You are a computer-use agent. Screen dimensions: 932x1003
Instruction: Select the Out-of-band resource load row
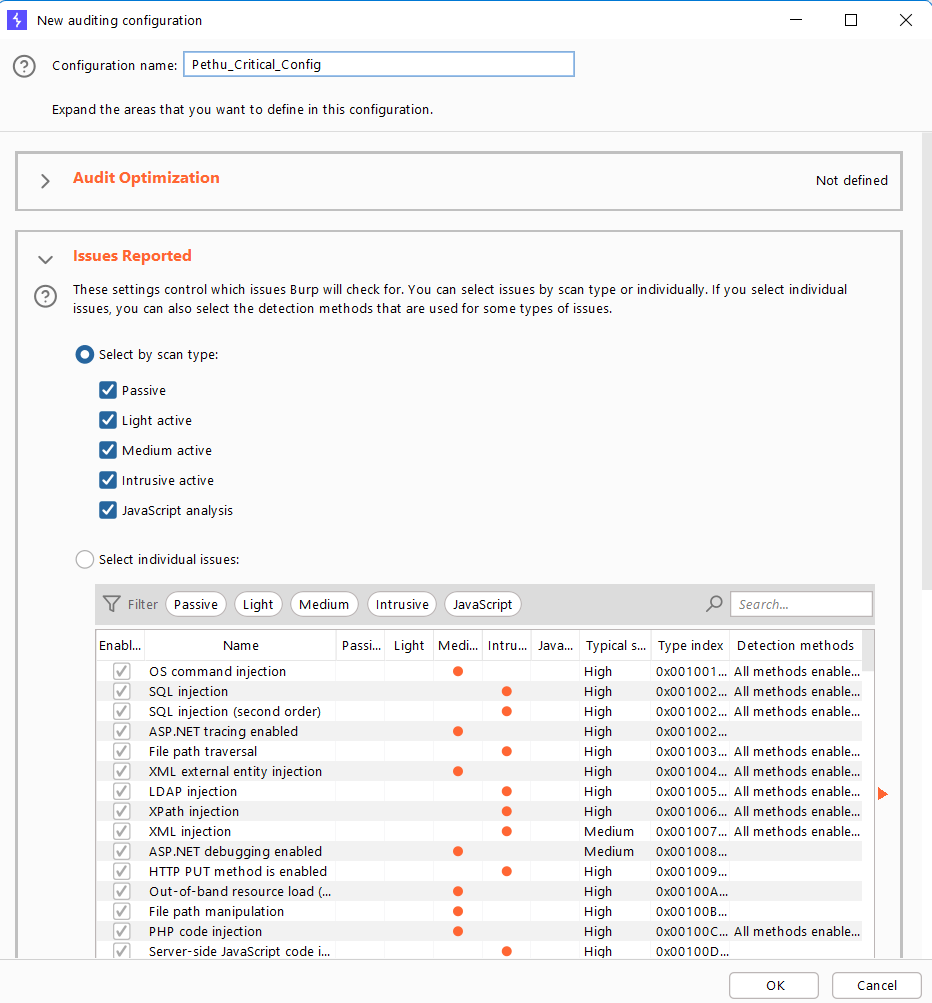(478, 891)
